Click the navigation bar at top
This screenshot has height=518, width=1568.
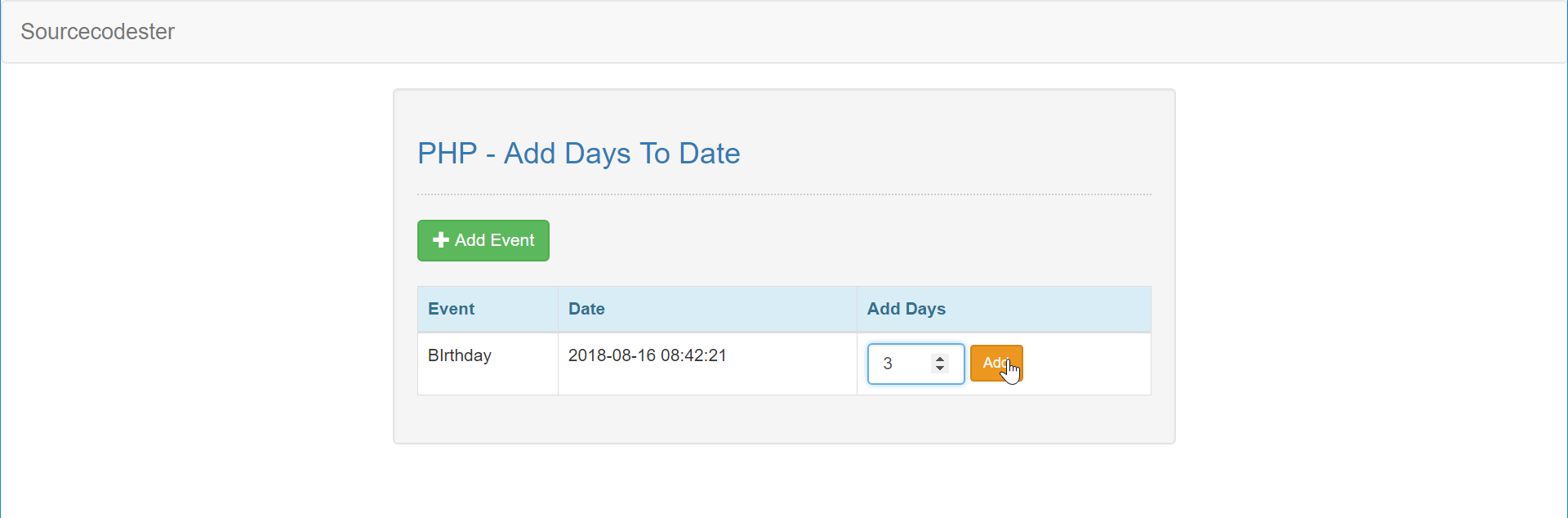point(784,32)
